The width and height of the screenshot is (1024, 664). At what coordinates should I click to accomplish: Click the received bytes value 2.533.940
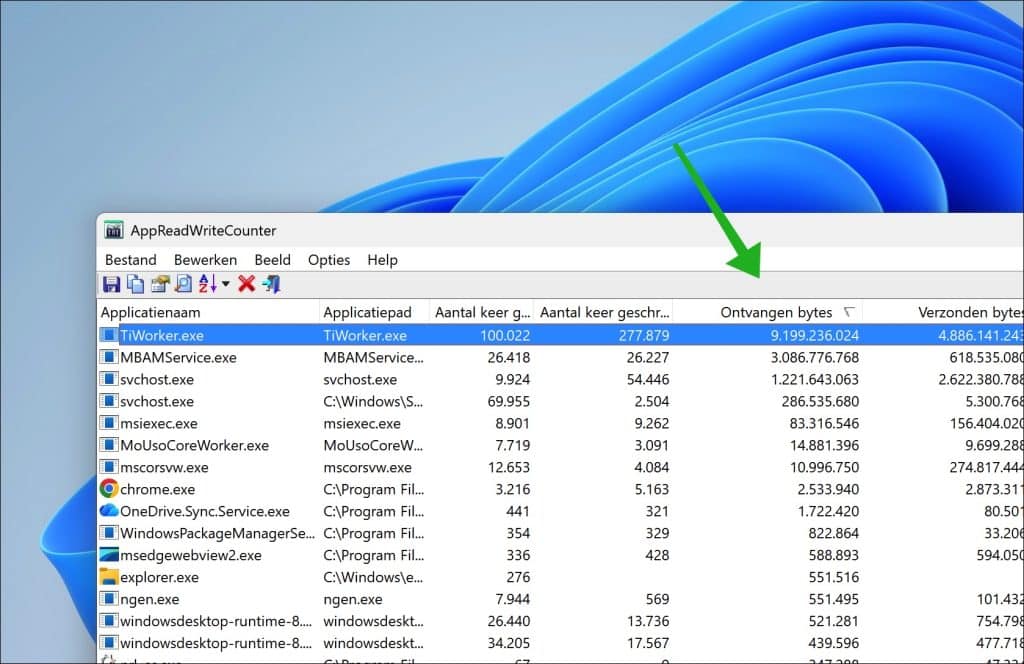pyautogui.click(x=828, y=490)
